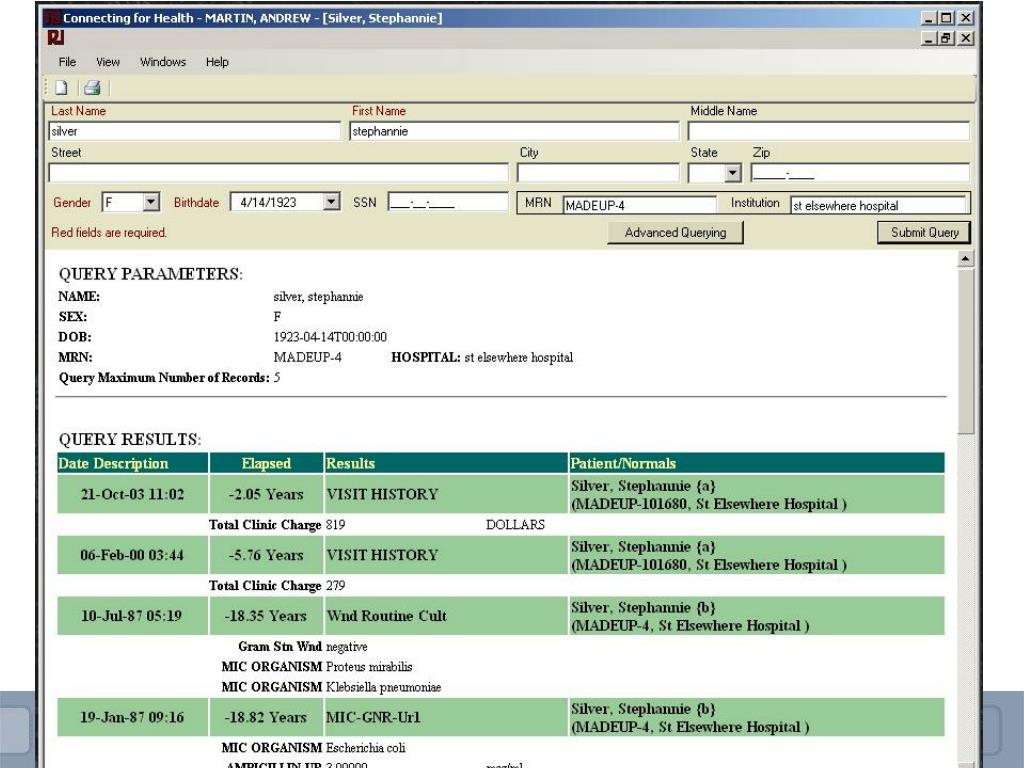Click the MIC-GNR-Url result
This screenshot has height=768, width=1024.
(x=373, y=717)
